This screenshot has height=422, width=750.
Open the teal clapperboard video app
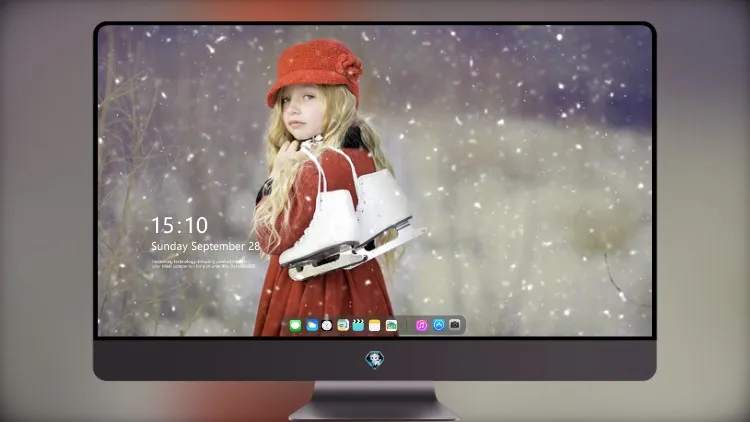358,326
